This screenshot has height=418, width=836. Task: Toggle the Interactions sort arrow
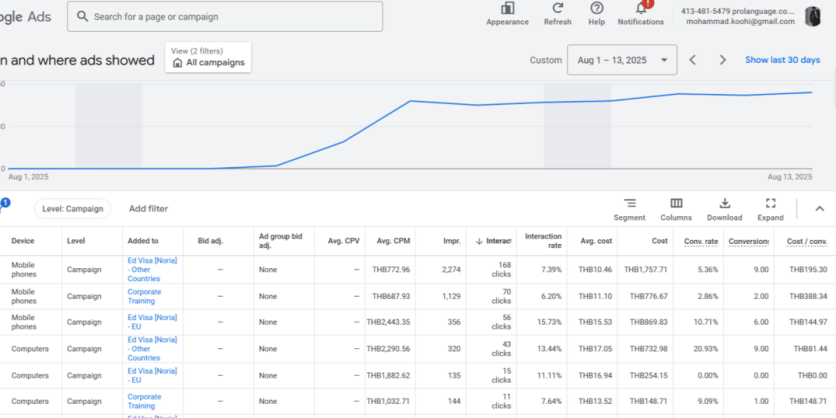[x=478, y=241]
